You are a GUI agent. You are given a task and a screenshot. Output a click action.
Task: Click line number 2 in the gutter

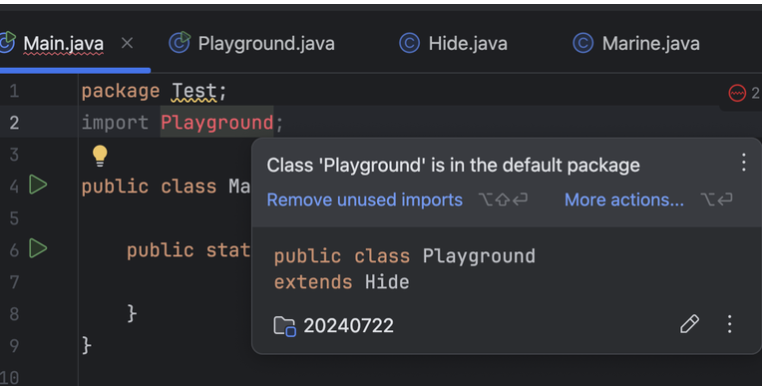pos(14,123)
